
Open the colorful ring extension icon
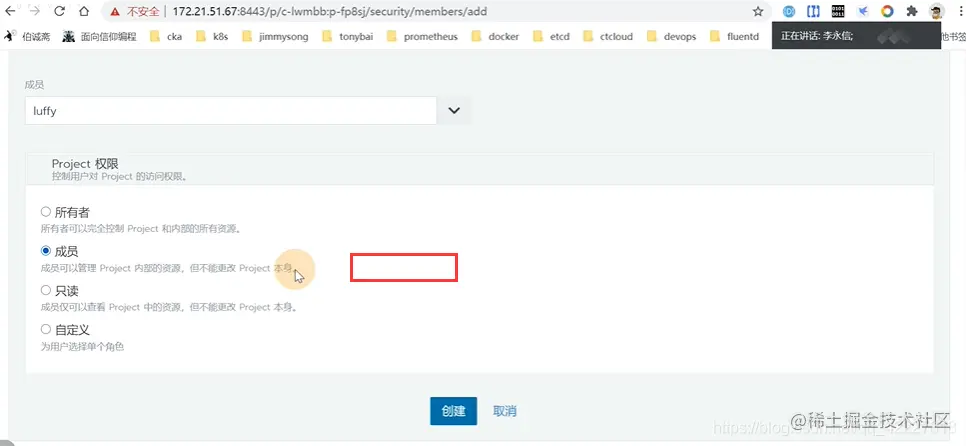point(887,12)
